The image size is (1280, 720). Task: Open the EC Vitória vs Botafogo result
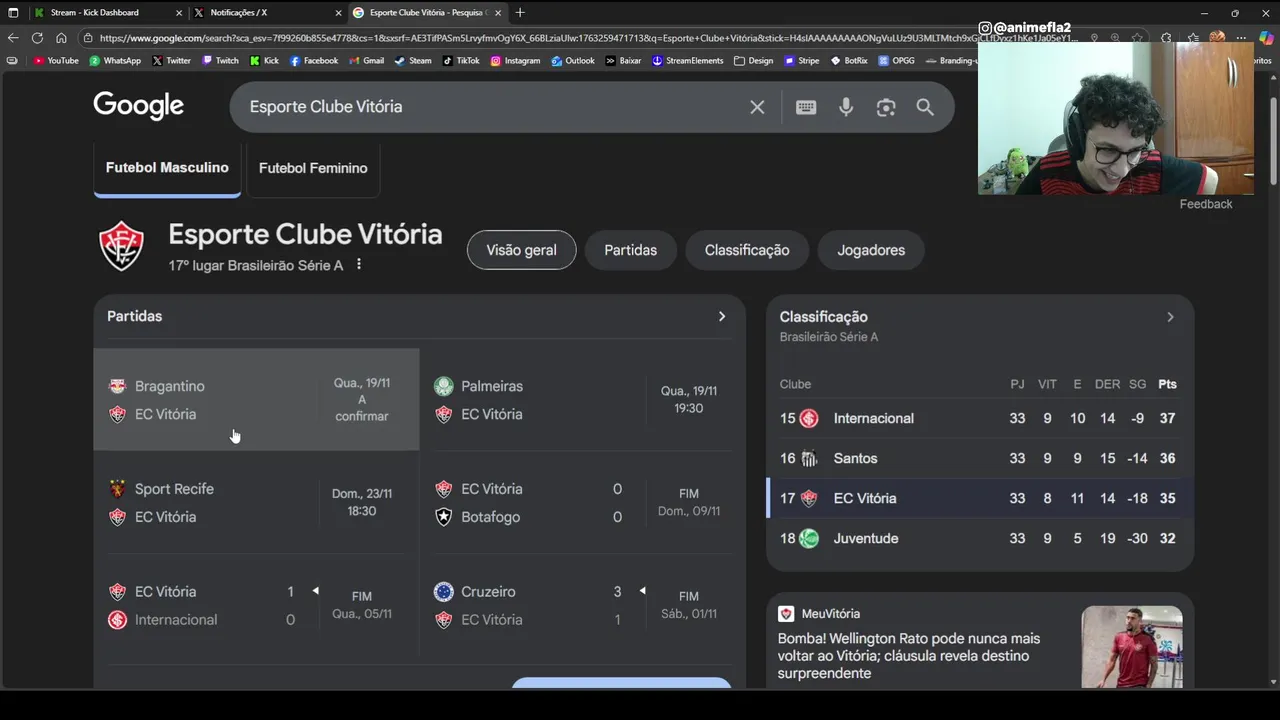582,502
